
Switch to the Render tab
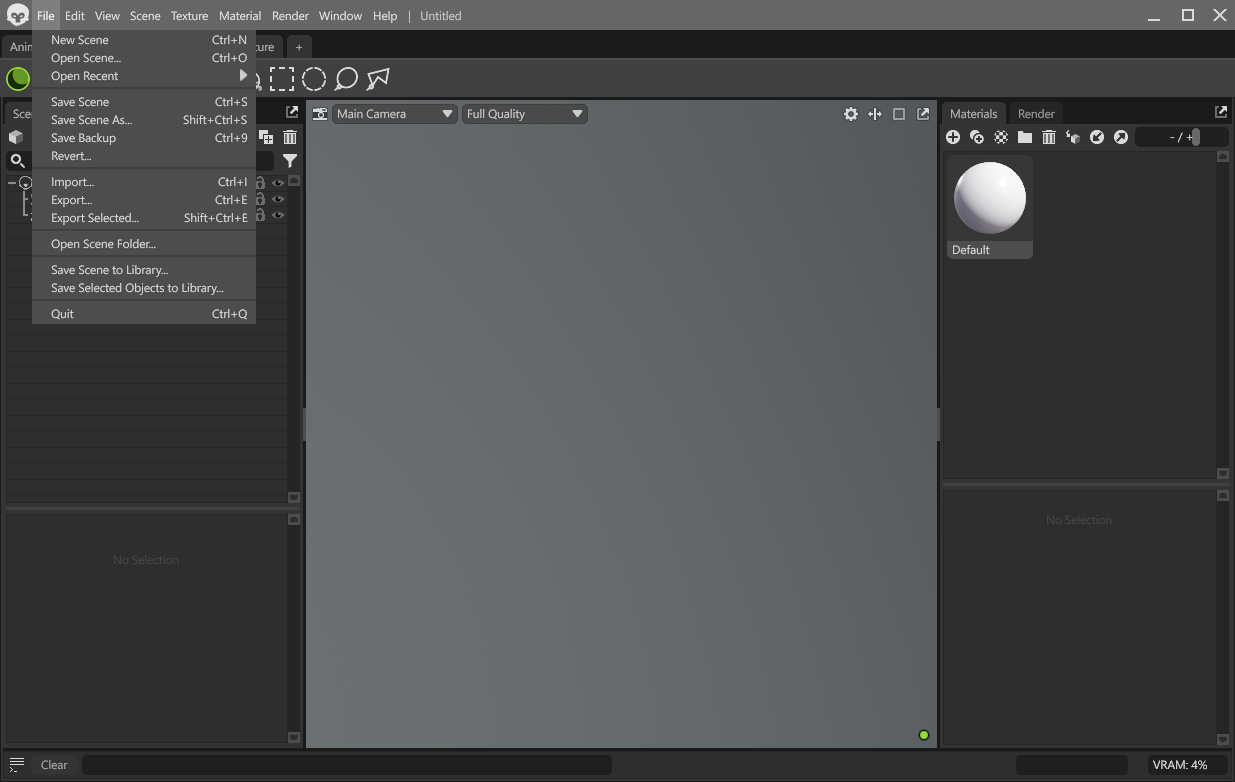pyautogui.click(x=1036, y=113)
